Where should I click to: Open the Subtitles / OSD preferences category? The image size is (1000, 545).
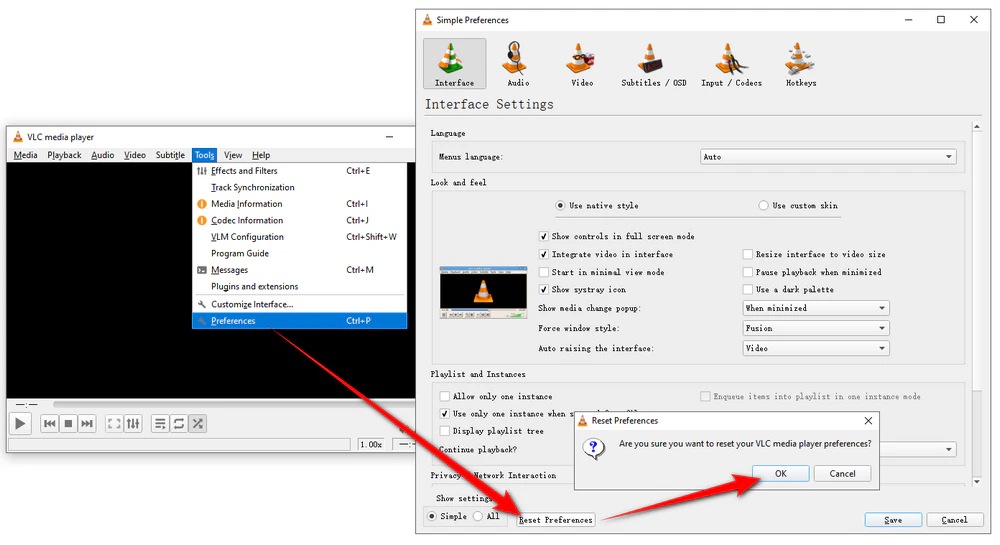tap(654, 63)
